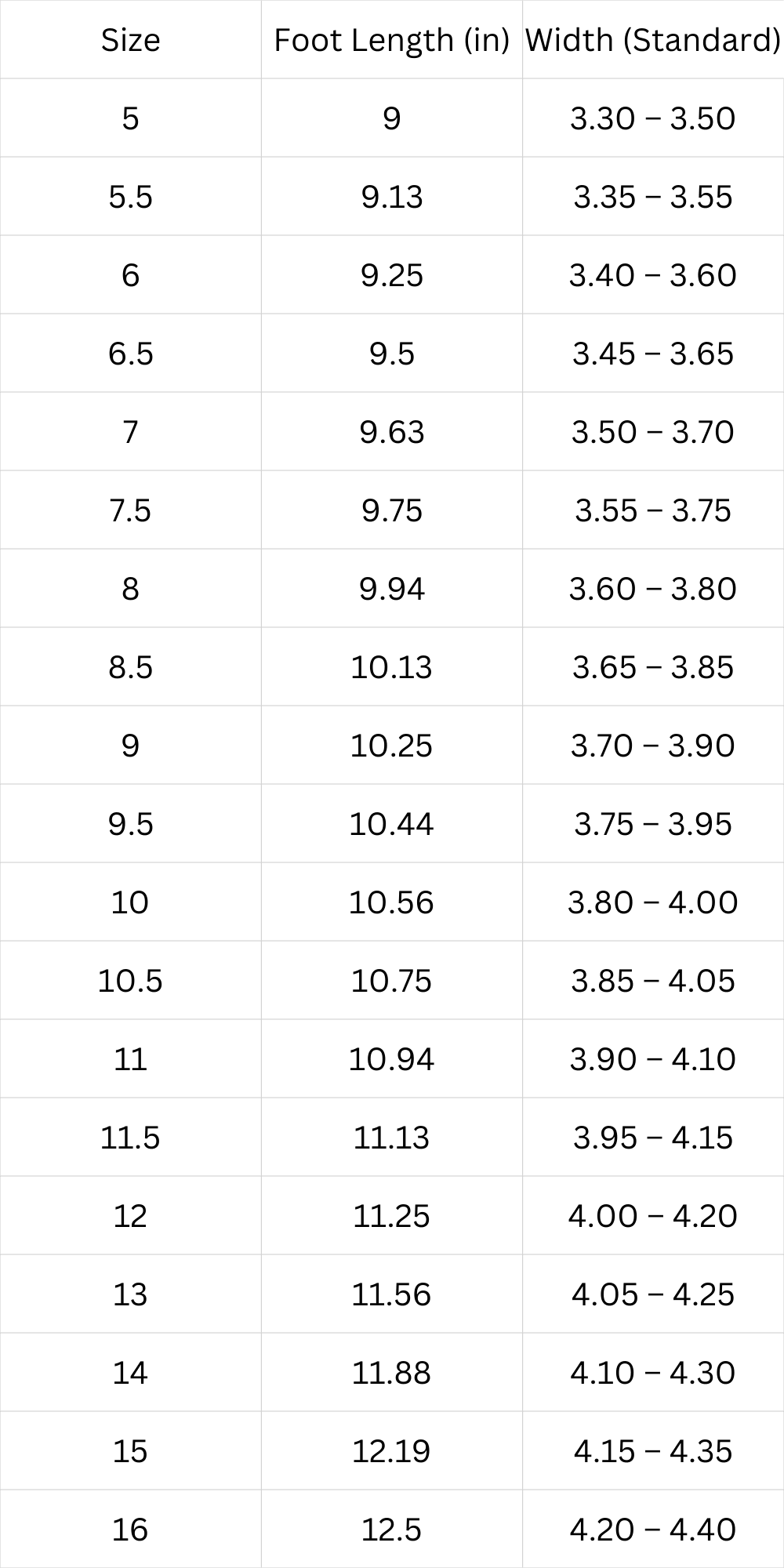
Task: Click the foot length 10.25 cell
Action: [x=391, y=746]
